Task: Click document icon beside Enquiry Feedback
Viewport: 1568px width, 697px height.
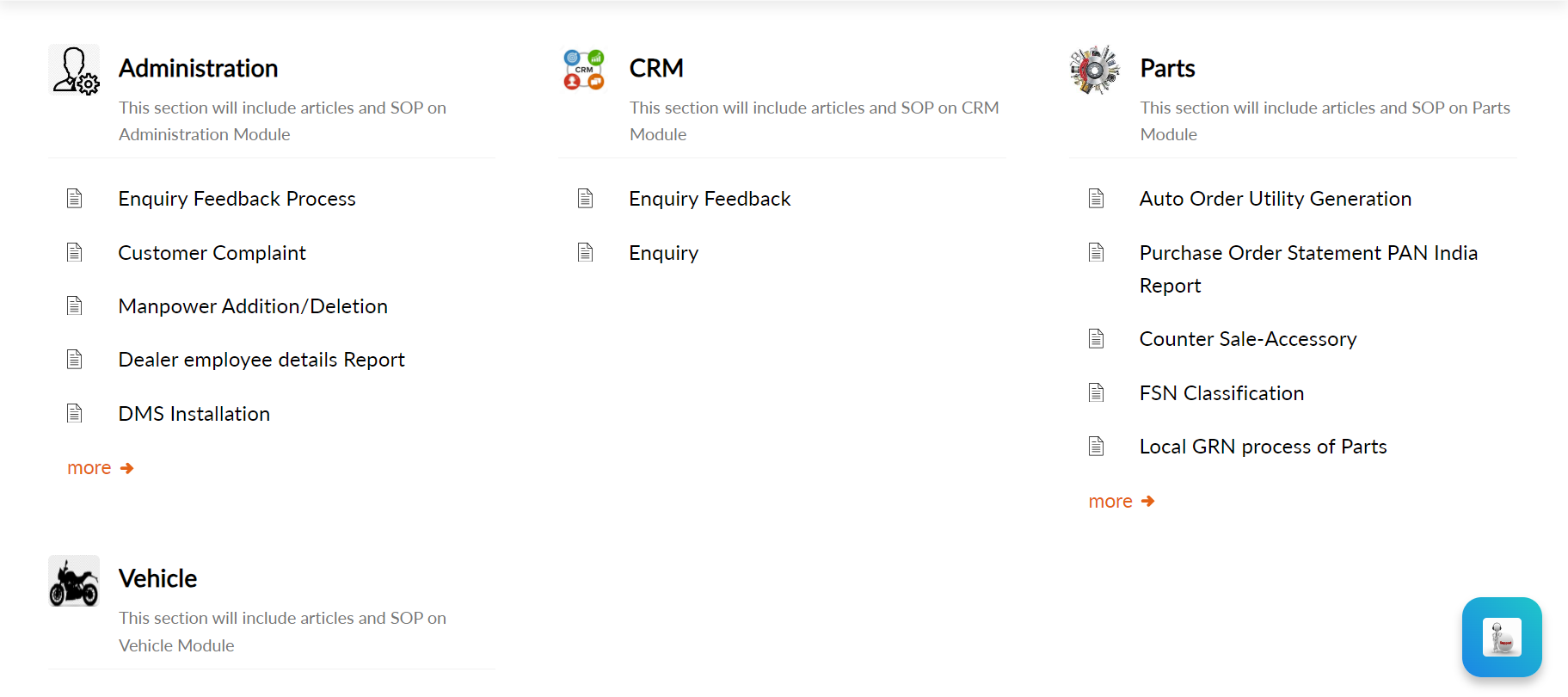Action: tap(586, 199)
